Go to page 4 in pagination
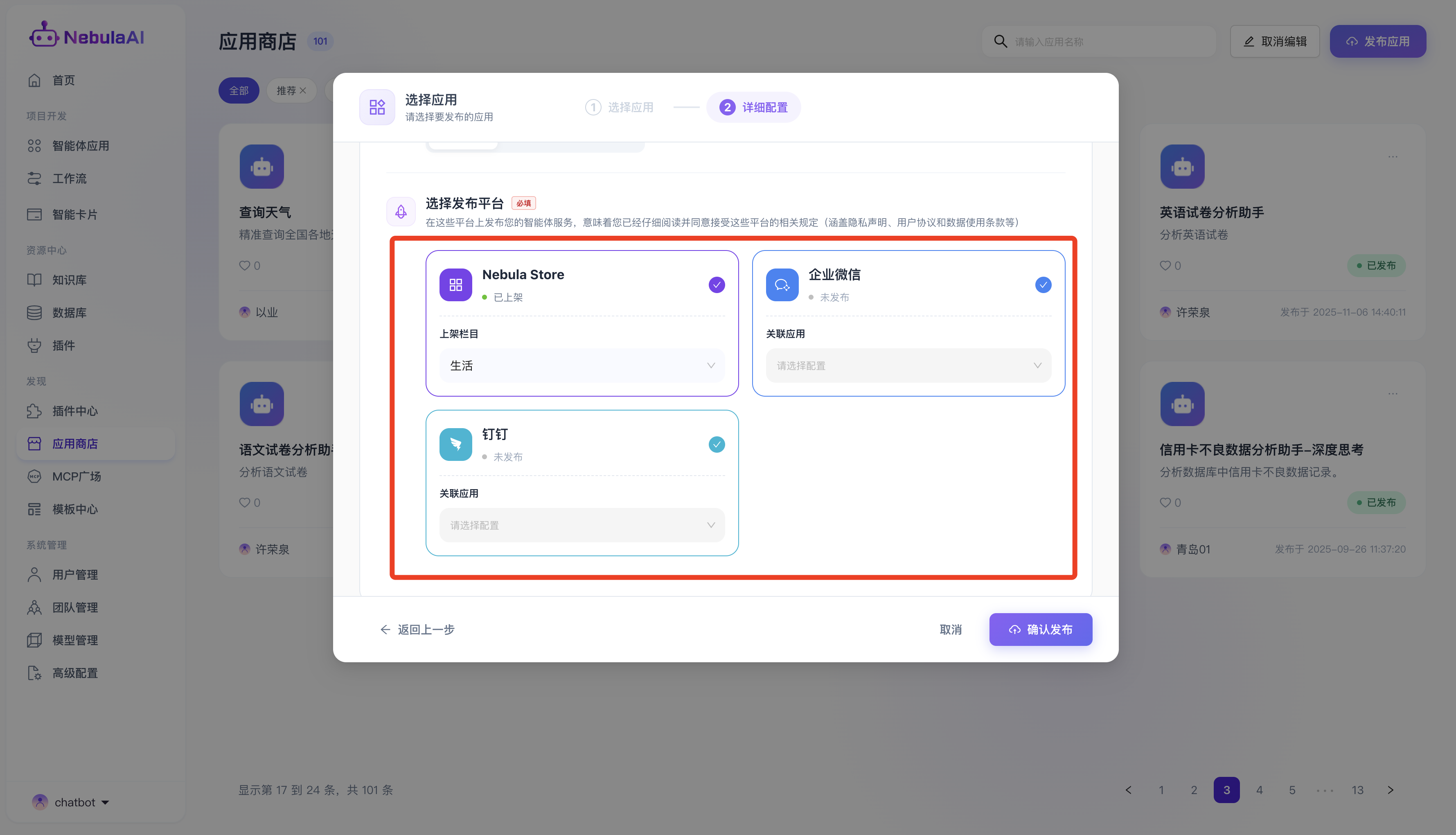 coord(1260,790)
